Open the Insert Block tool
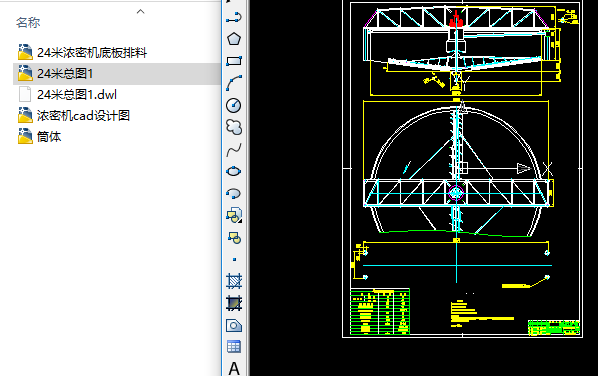Screen dimensions: 598x376 click(234, 215)
